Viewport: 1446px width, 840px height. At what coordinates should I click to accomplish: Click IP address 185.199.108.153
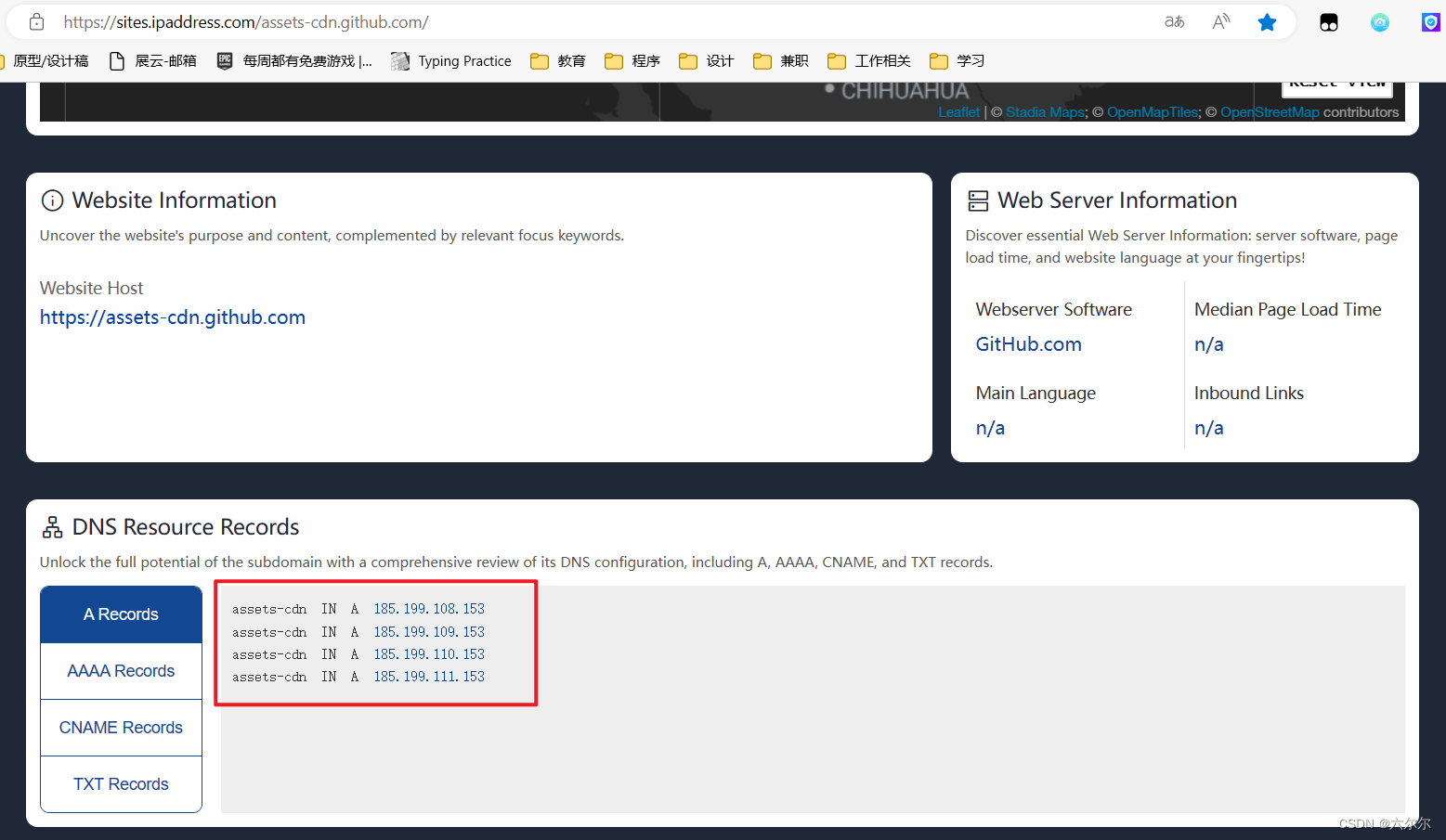coord(429,609)
